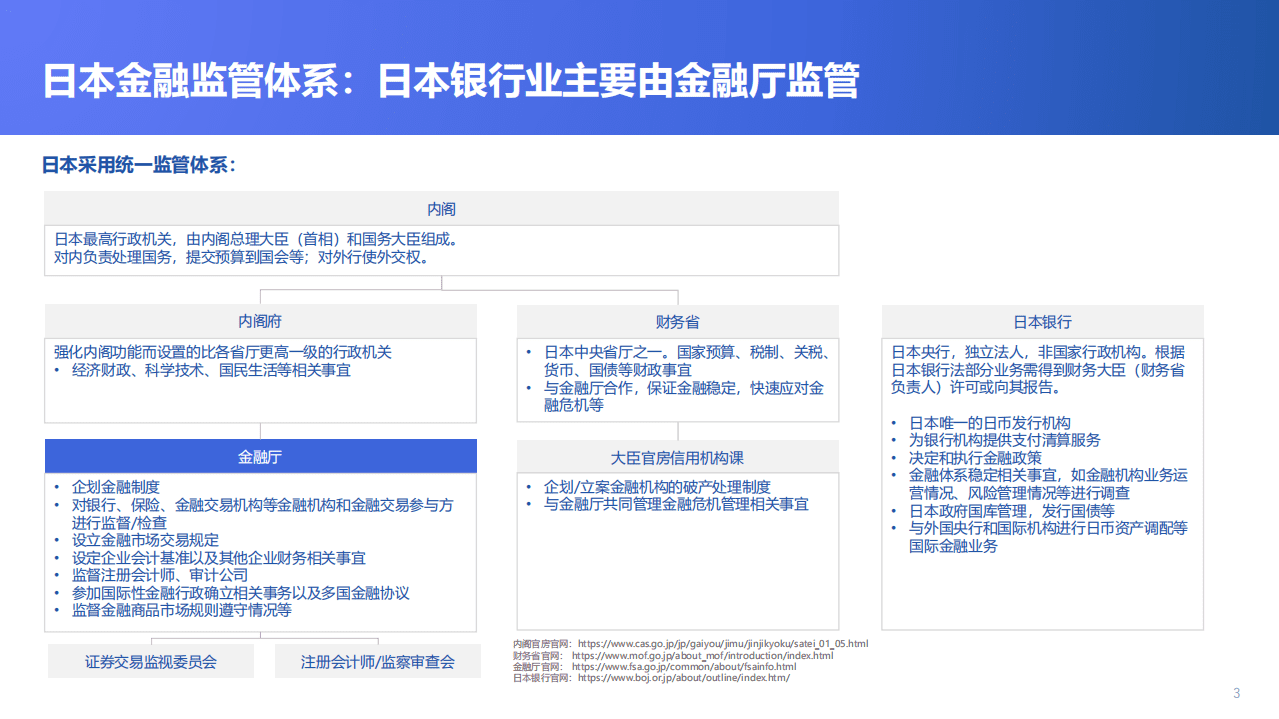
Task: Click the 财务省 bullet text area
Action: 677,375
